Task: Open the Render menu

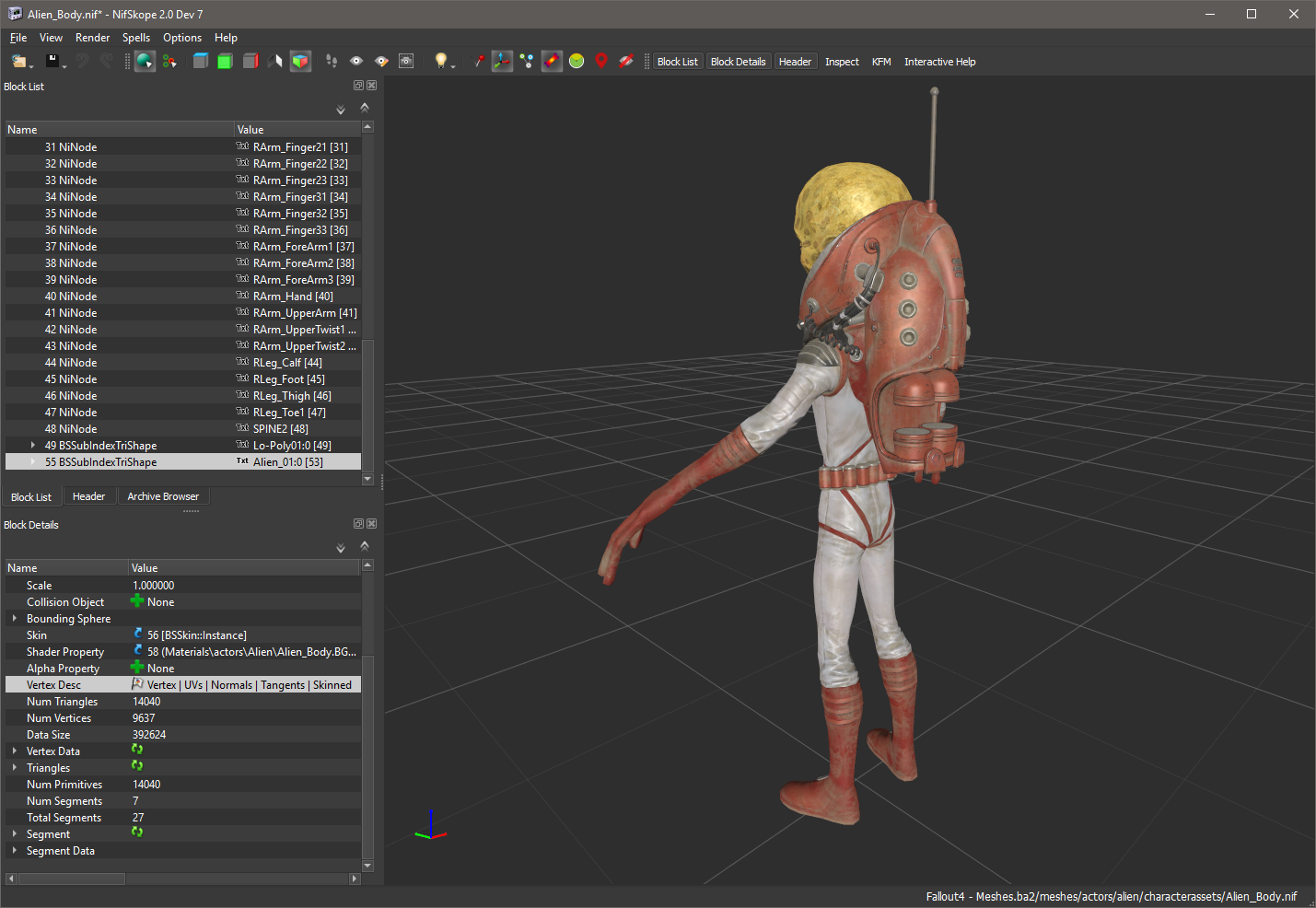Action: pos(92,38)
